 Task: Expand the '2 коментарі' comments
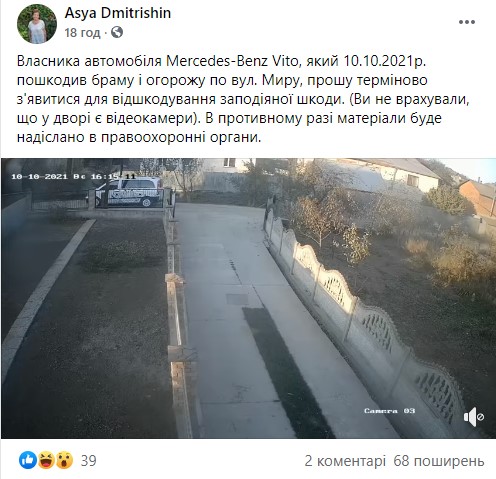click(345, 461)
